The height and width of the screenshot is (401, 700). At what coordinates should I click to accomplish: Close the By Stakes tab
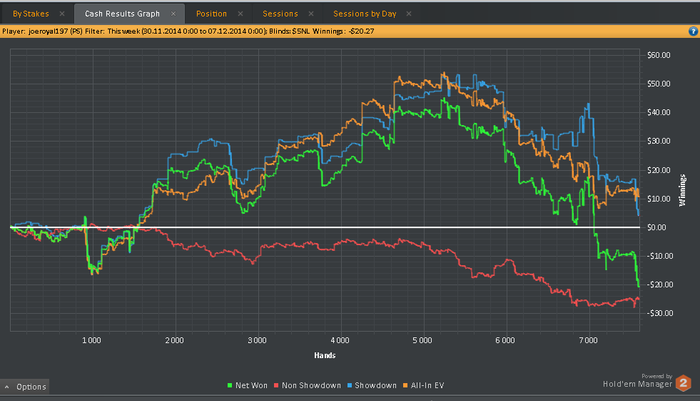[62, 14]
